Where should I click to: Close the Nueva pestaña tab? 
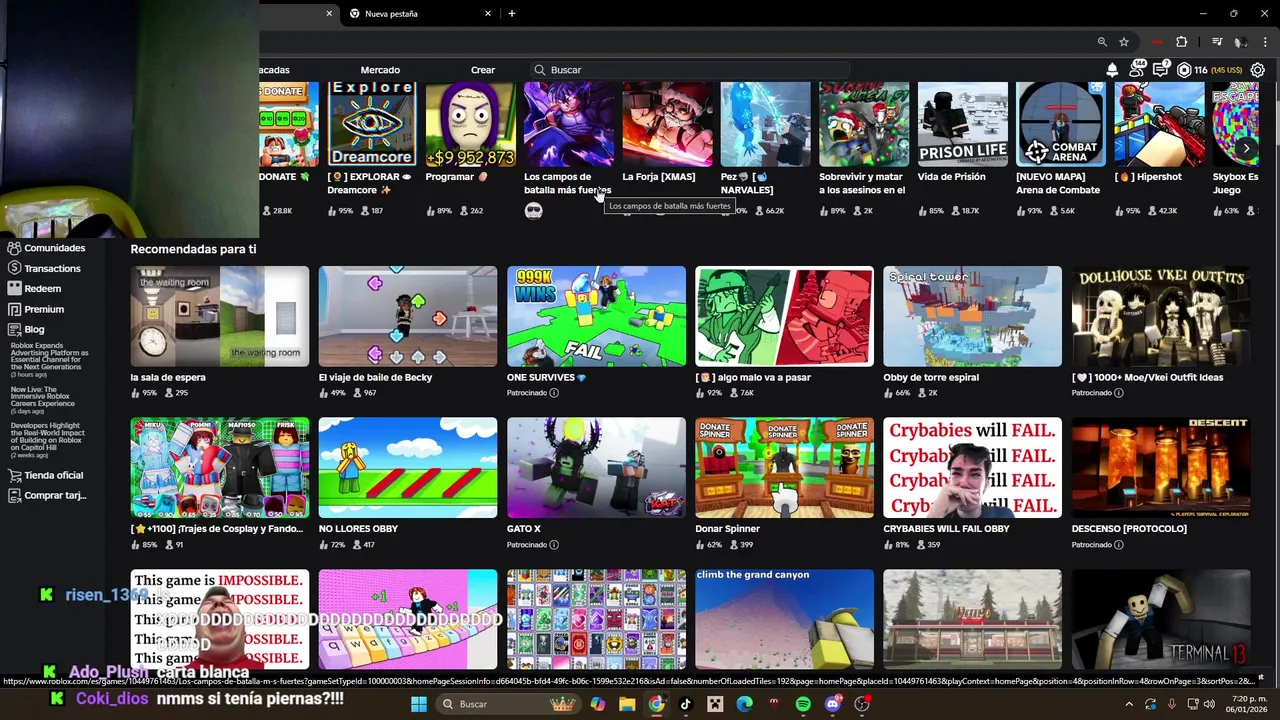488,14
